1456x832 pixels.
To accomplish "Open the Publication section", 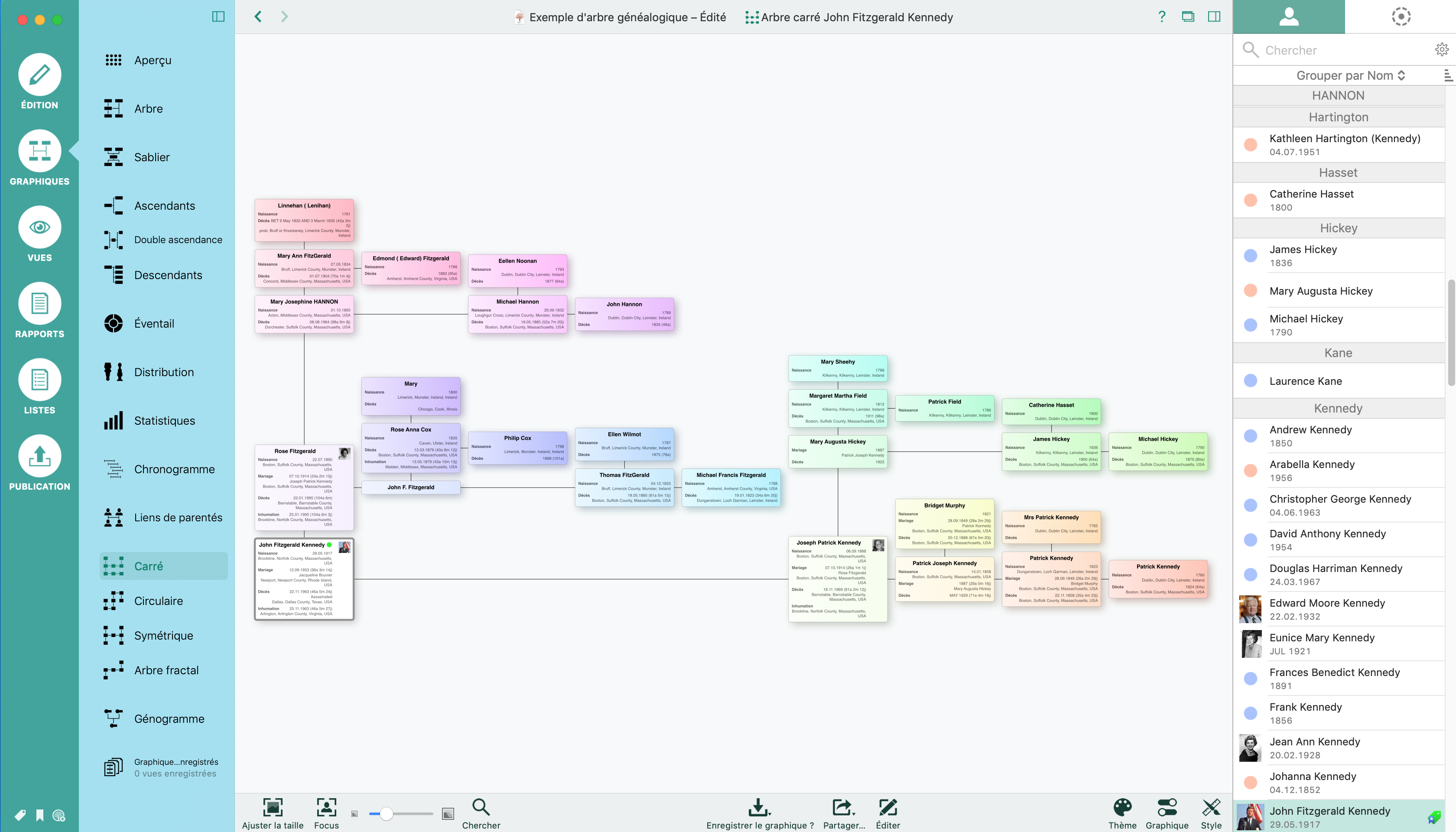I will click(x=39, y=463).
